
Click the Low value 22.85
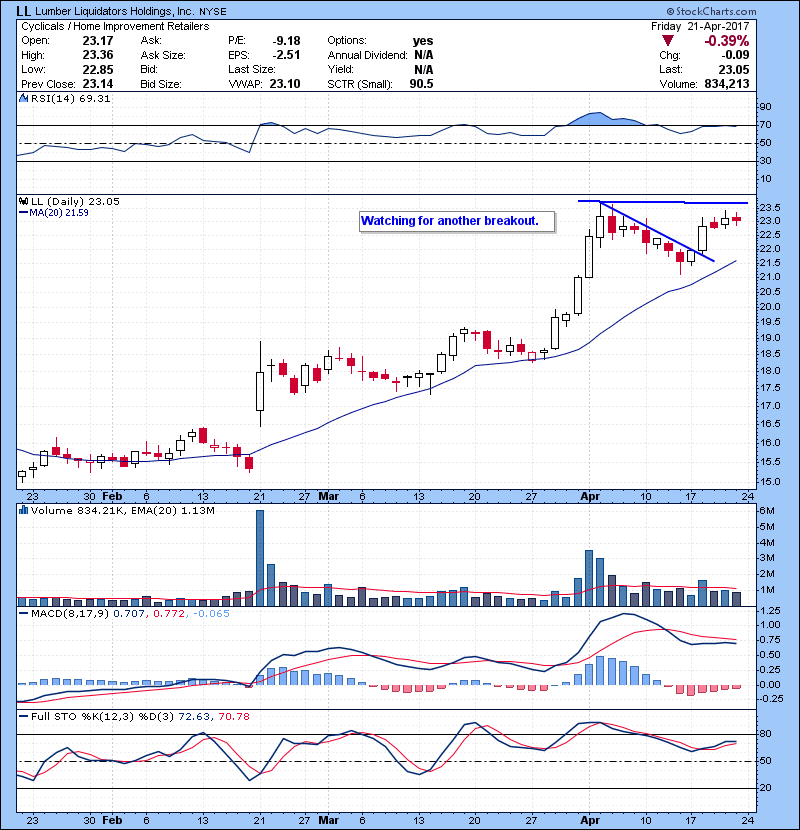point(98,69)
